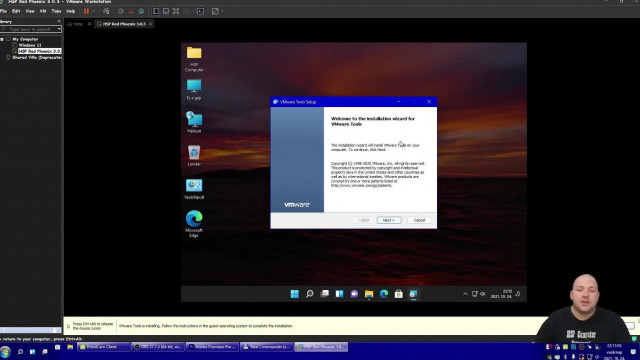
Task: Switch to Total Commander in host taskbar
Action: pos(267,347)
